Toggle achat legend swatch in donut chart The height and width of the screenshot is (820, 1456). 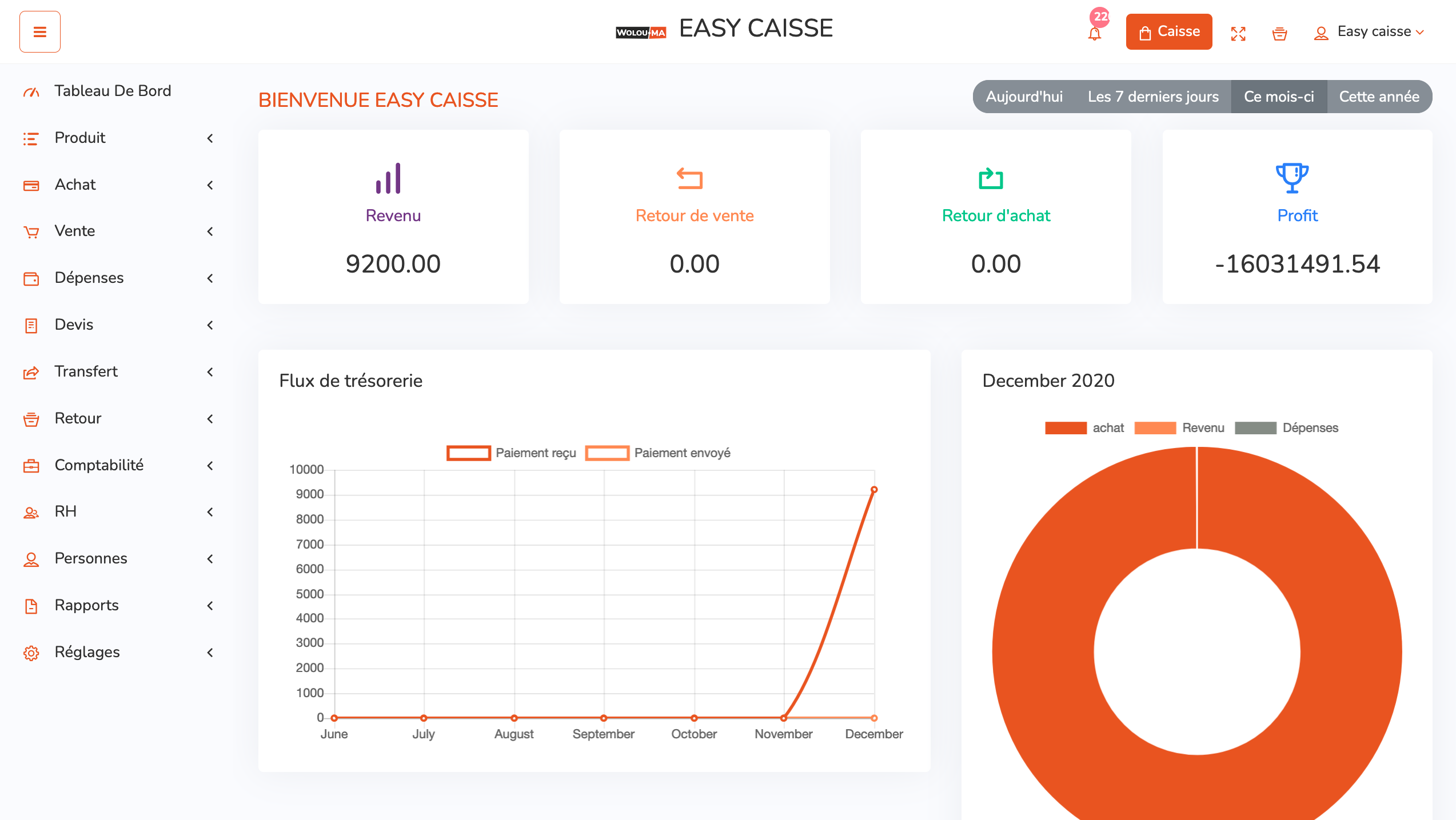(1066, 428)
